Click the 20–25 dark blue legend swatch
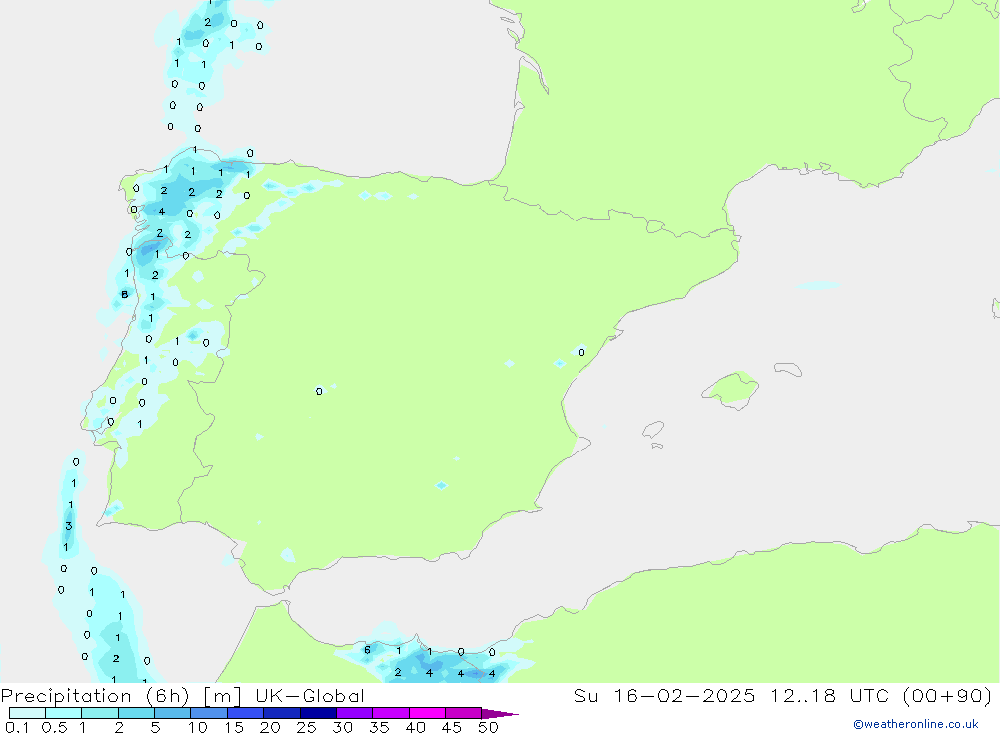Screen dimensions: 1000x733 (x=282, y=713)
